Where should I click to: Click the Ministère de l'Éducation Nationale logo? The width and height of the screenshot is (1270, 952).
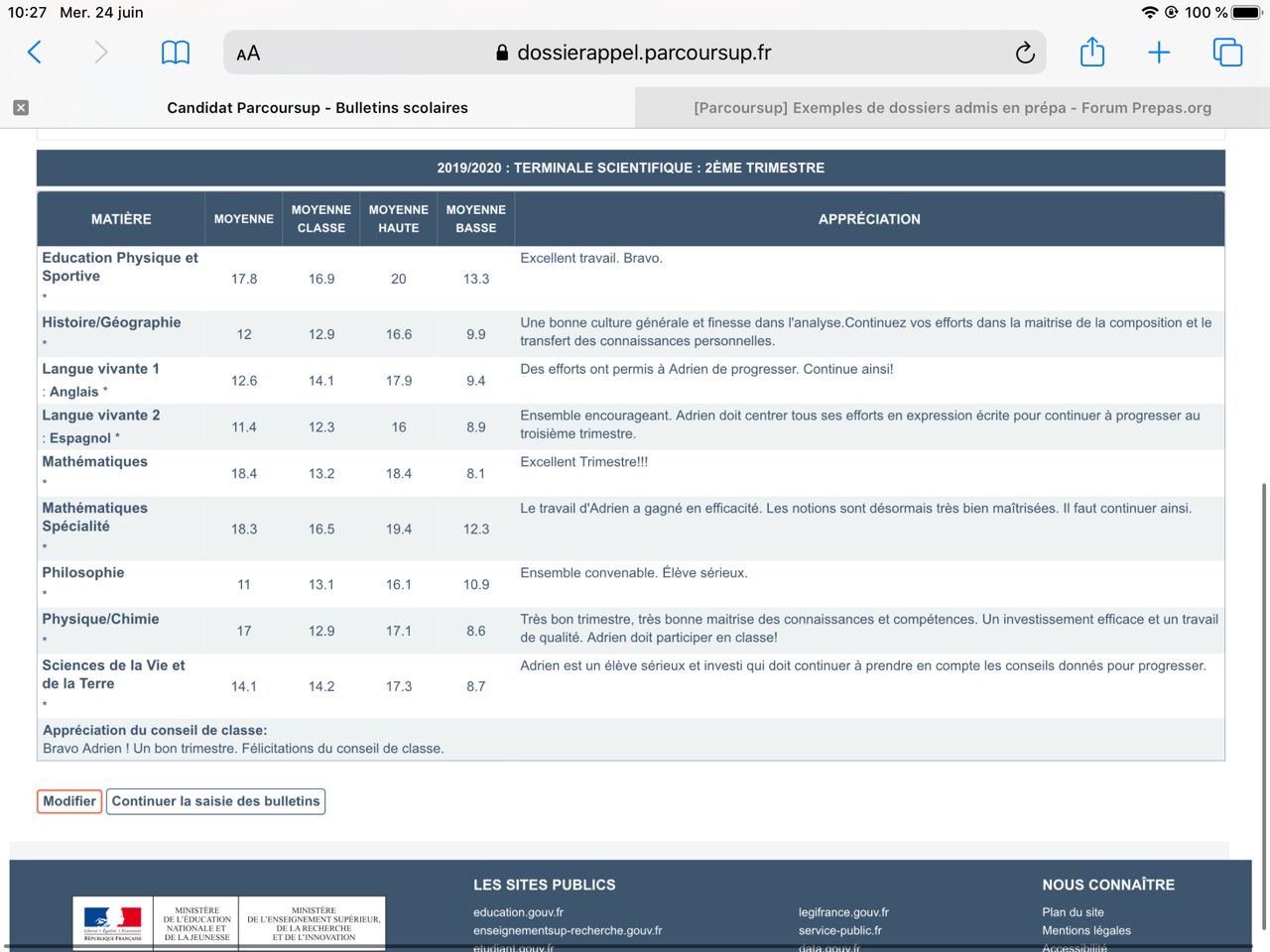[x=196, y=923]
